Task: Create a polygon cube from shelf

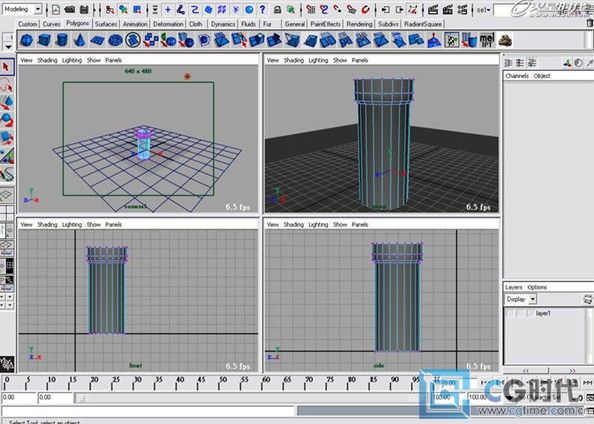Action: 44,40
